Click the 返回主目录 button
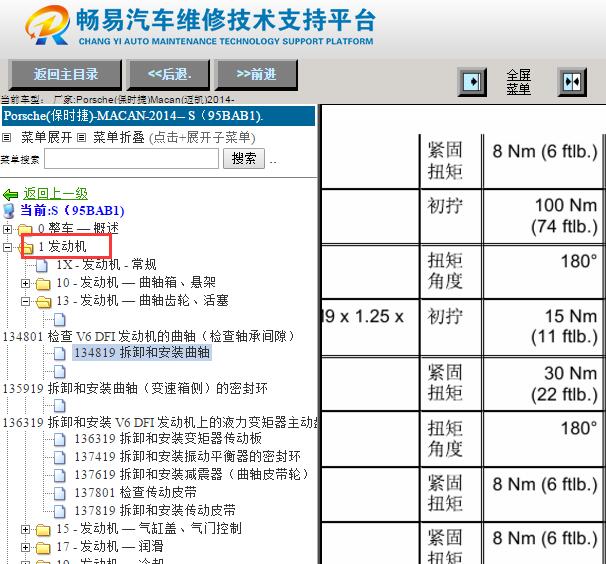606x564 pixels. click(x=65, y=74)
